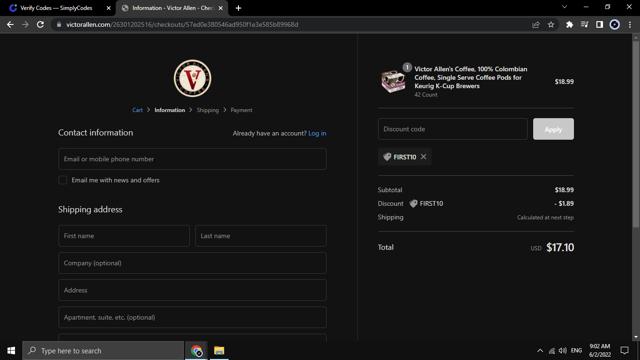Click the Discount code input field
The height and width of the screenshot is (360, 640).
453,129
